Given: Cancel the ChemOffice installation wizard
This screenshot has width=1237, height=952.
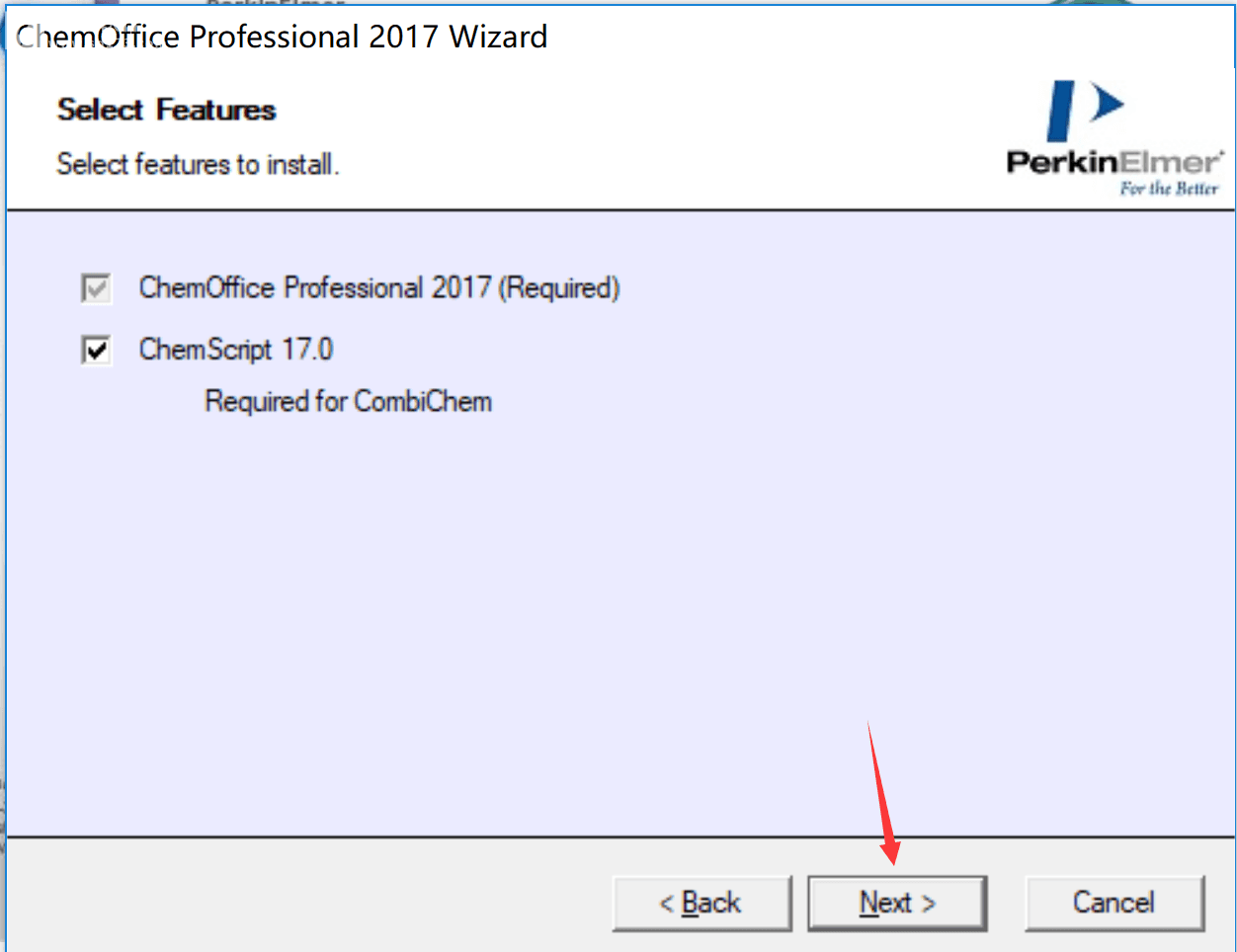Looking at the screenshot, I should (1114, 903).
